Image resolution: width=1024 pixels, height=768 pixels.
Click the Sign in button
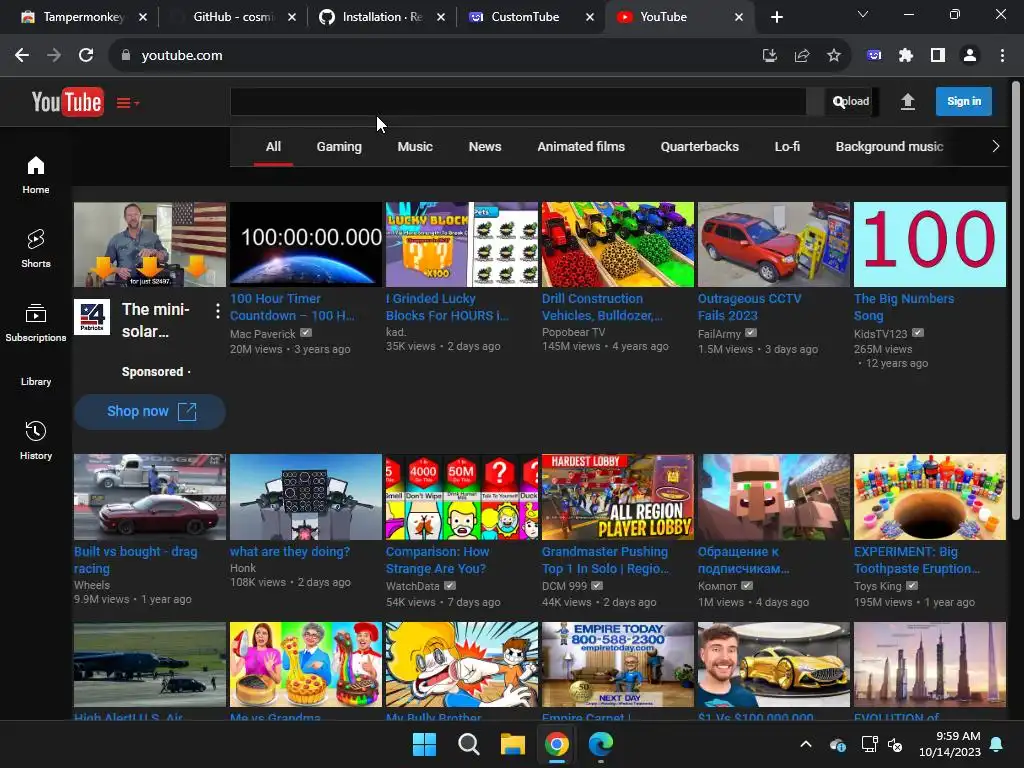(x=963, y=101)
